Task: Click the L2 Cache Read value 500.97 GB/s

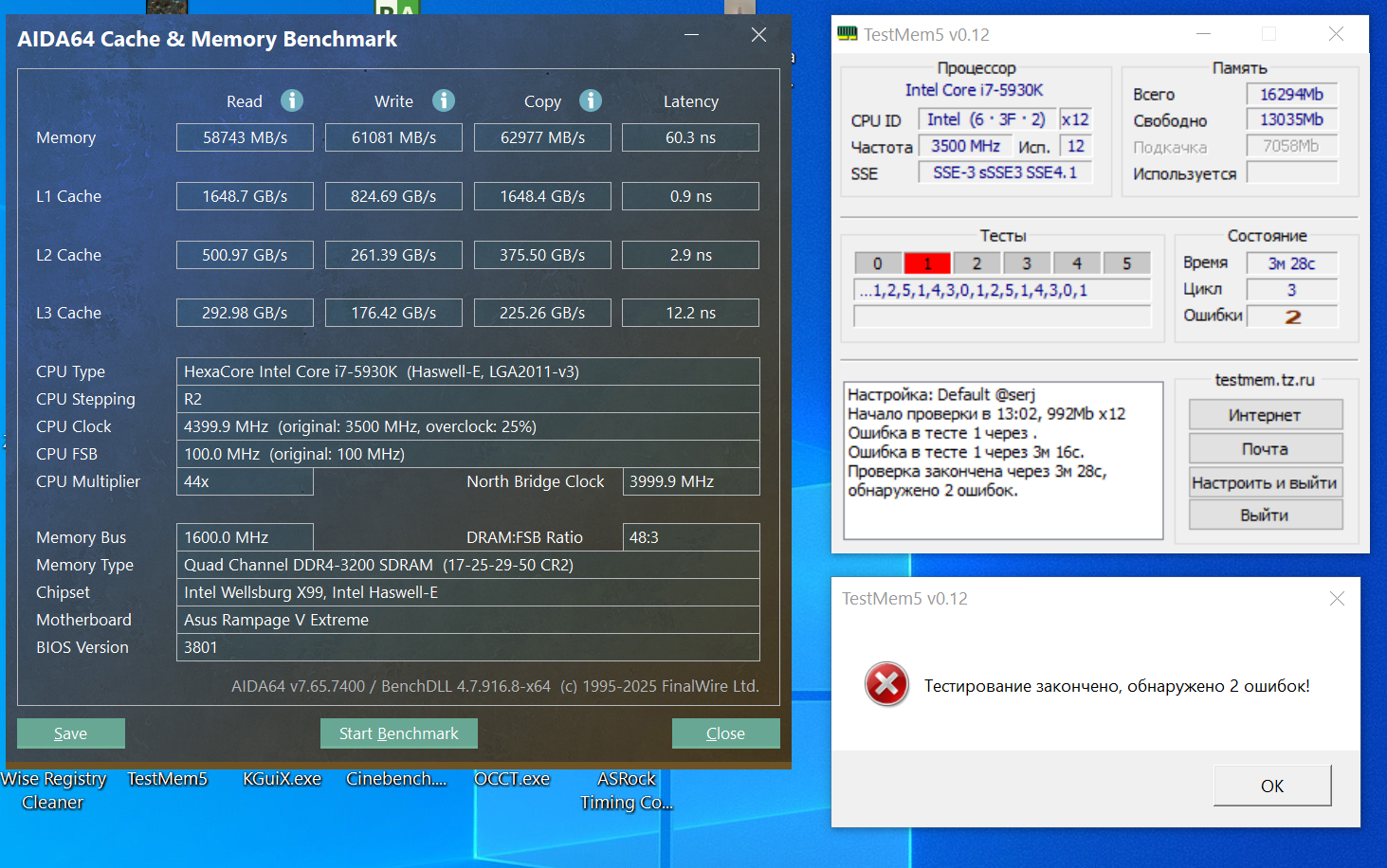Action: pyautogui.click(x=245, y=255)
